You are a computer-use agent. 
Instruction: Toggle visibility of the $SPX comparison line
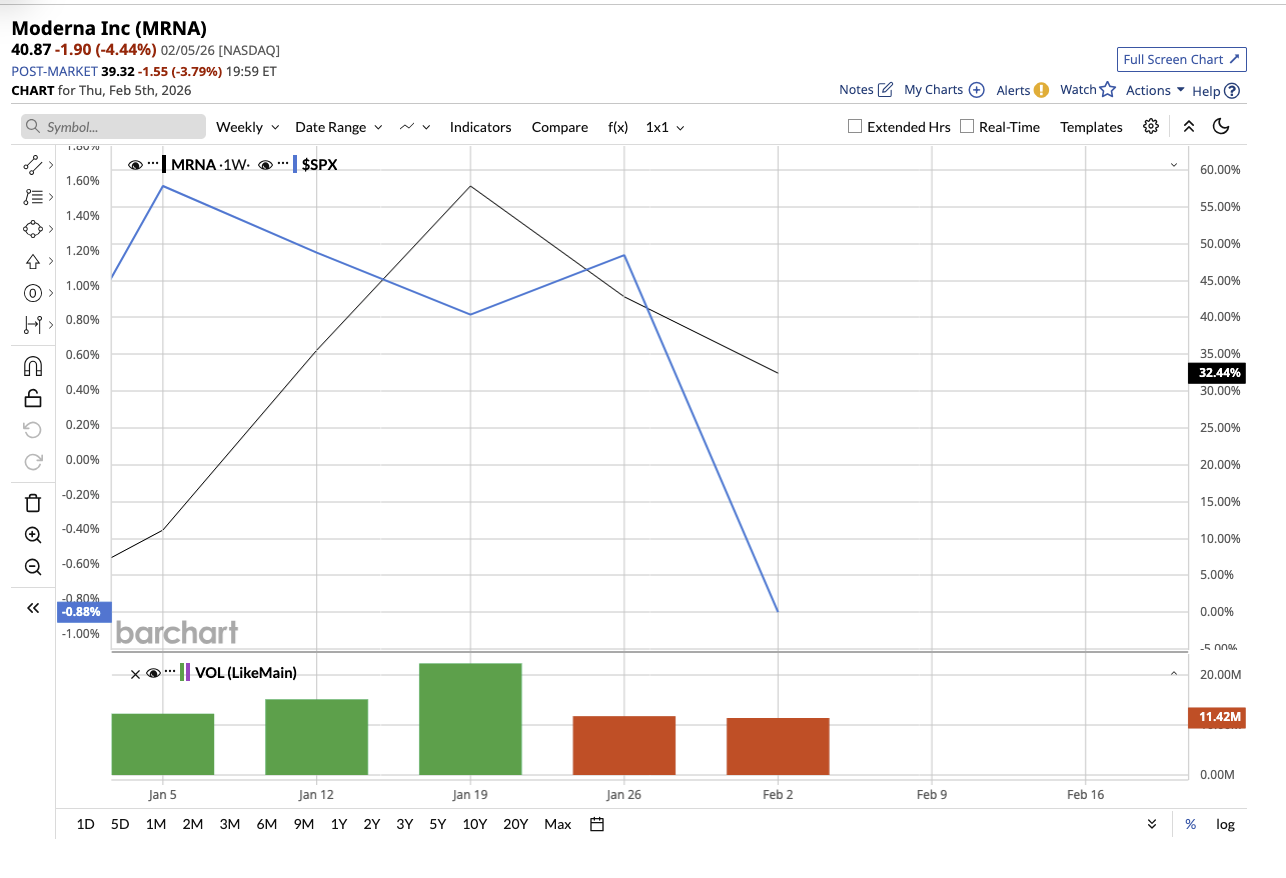click(x=264, y=164)
